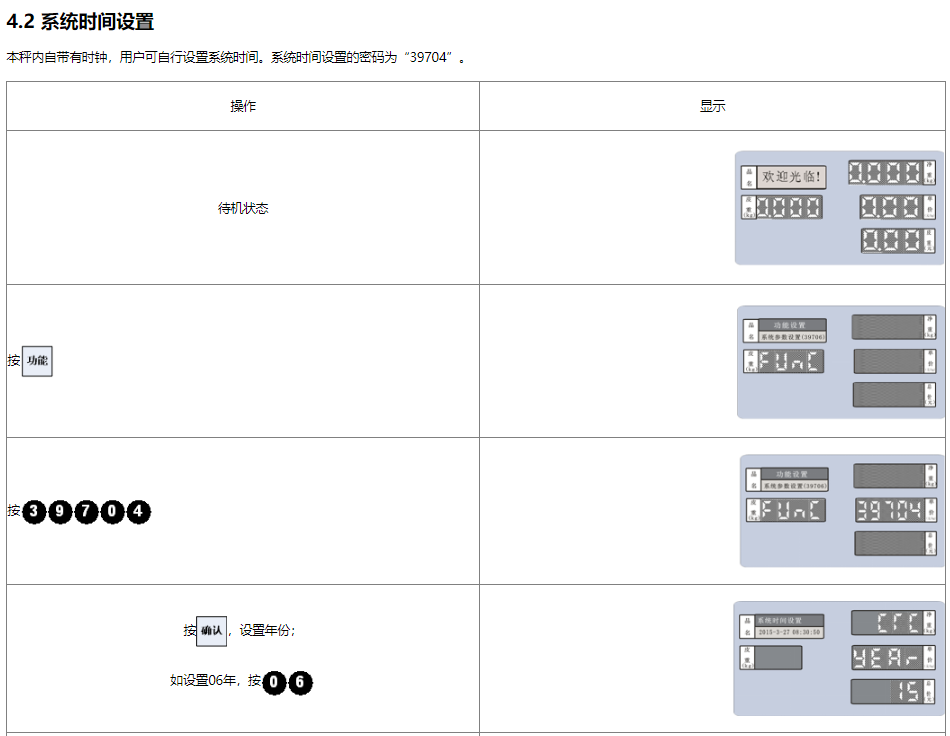Click the 待机状态 cell text
950x736 pixels.
coord(243,209)
